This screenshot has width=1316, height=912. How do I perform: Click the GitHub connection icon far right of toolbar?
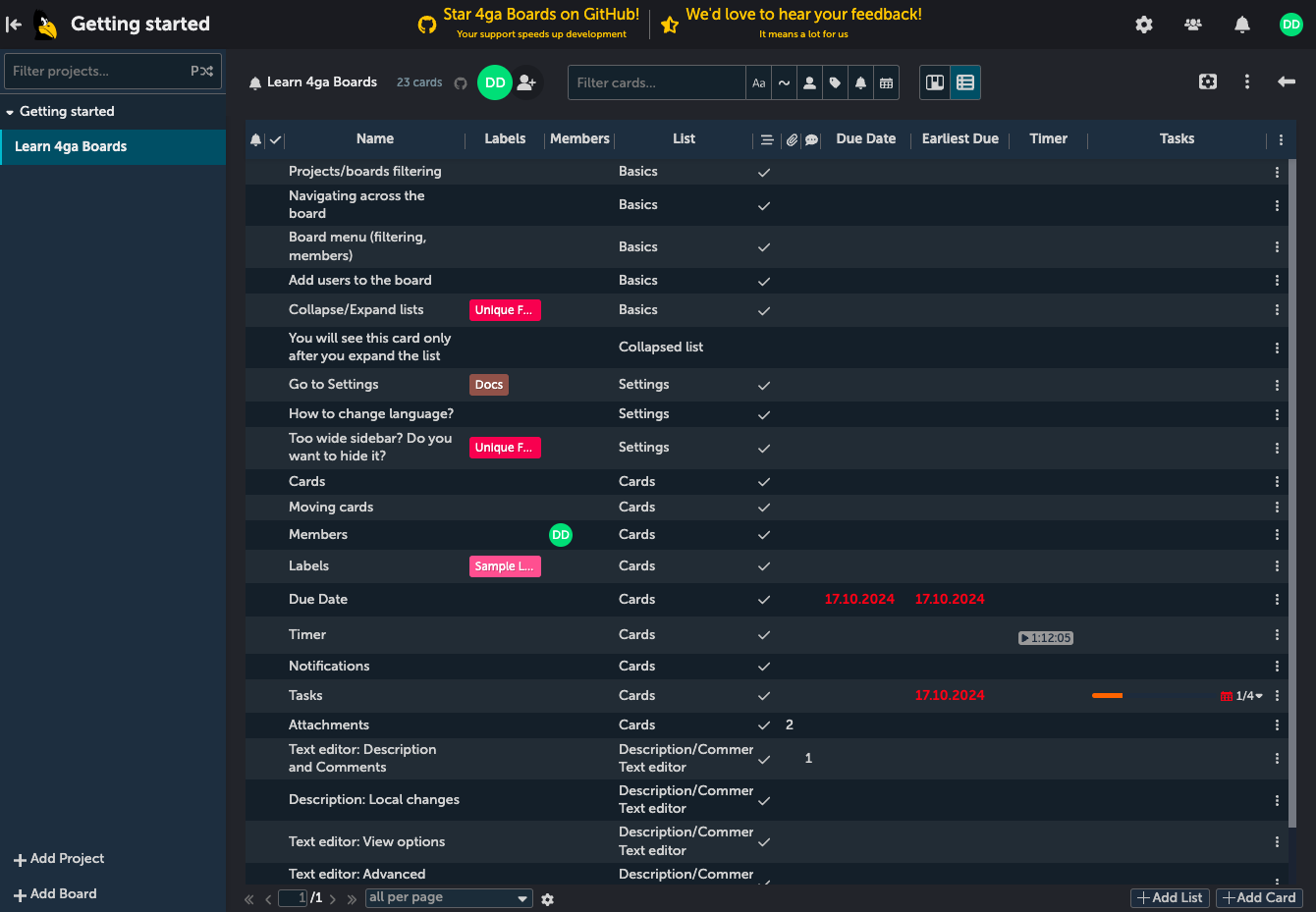(1208, 81)
